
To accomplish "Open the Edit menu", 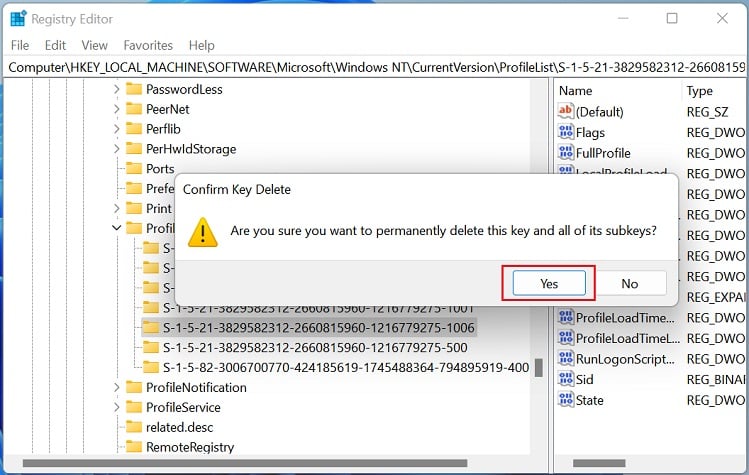I will [55, 45].
